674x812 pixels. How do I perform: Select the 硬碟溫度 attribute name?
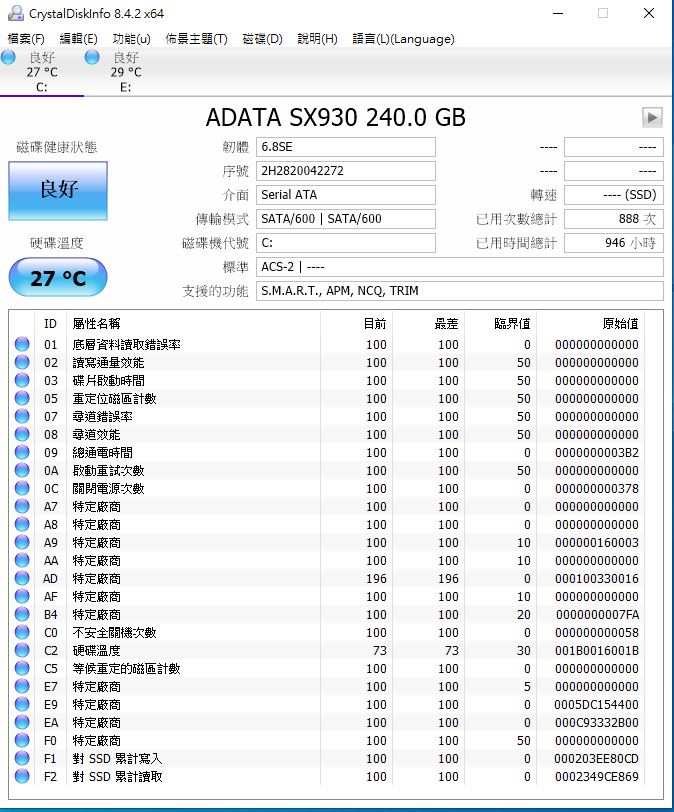[x=96, y=650]
